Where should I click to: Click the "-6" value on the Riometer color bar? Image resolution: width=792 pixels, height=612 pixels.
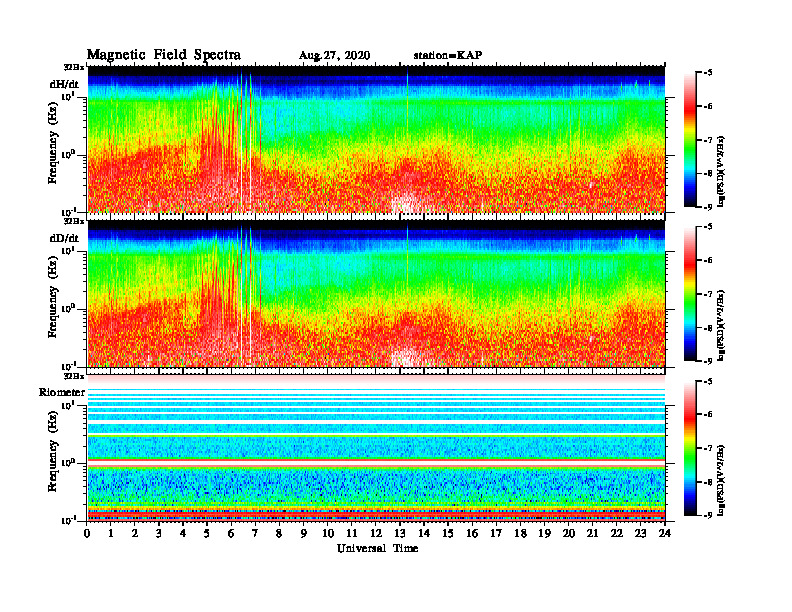click(708, 415)
